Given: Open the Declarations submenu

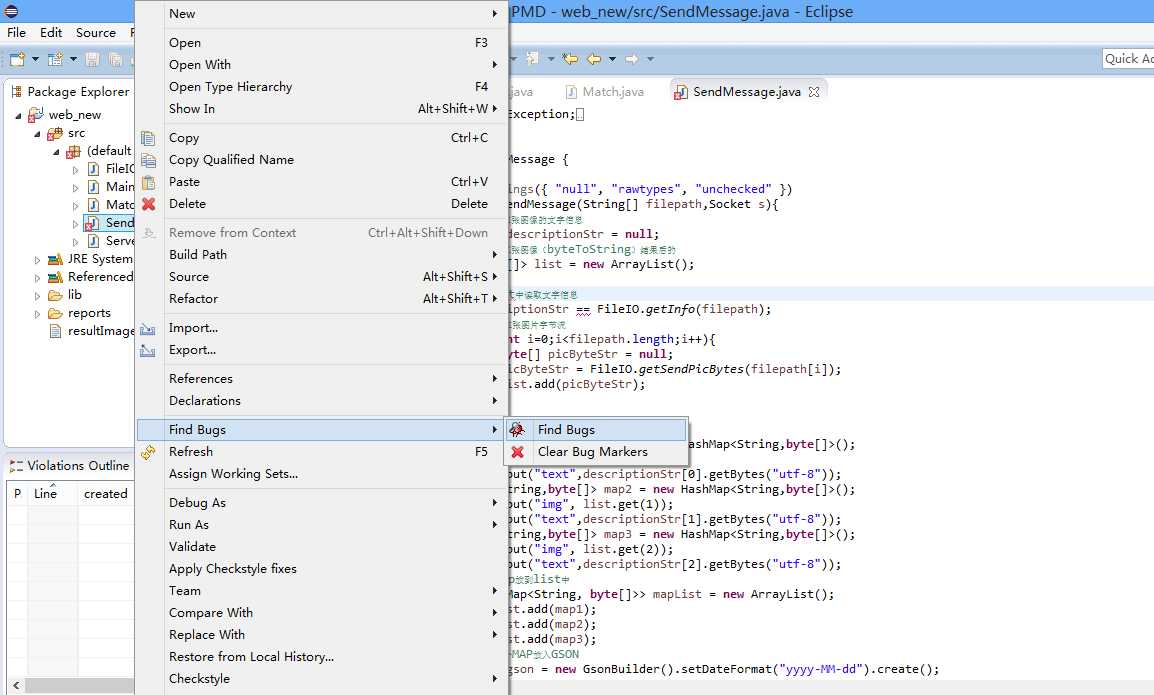Looking at the screenshot, I should [x=322, y=401].
